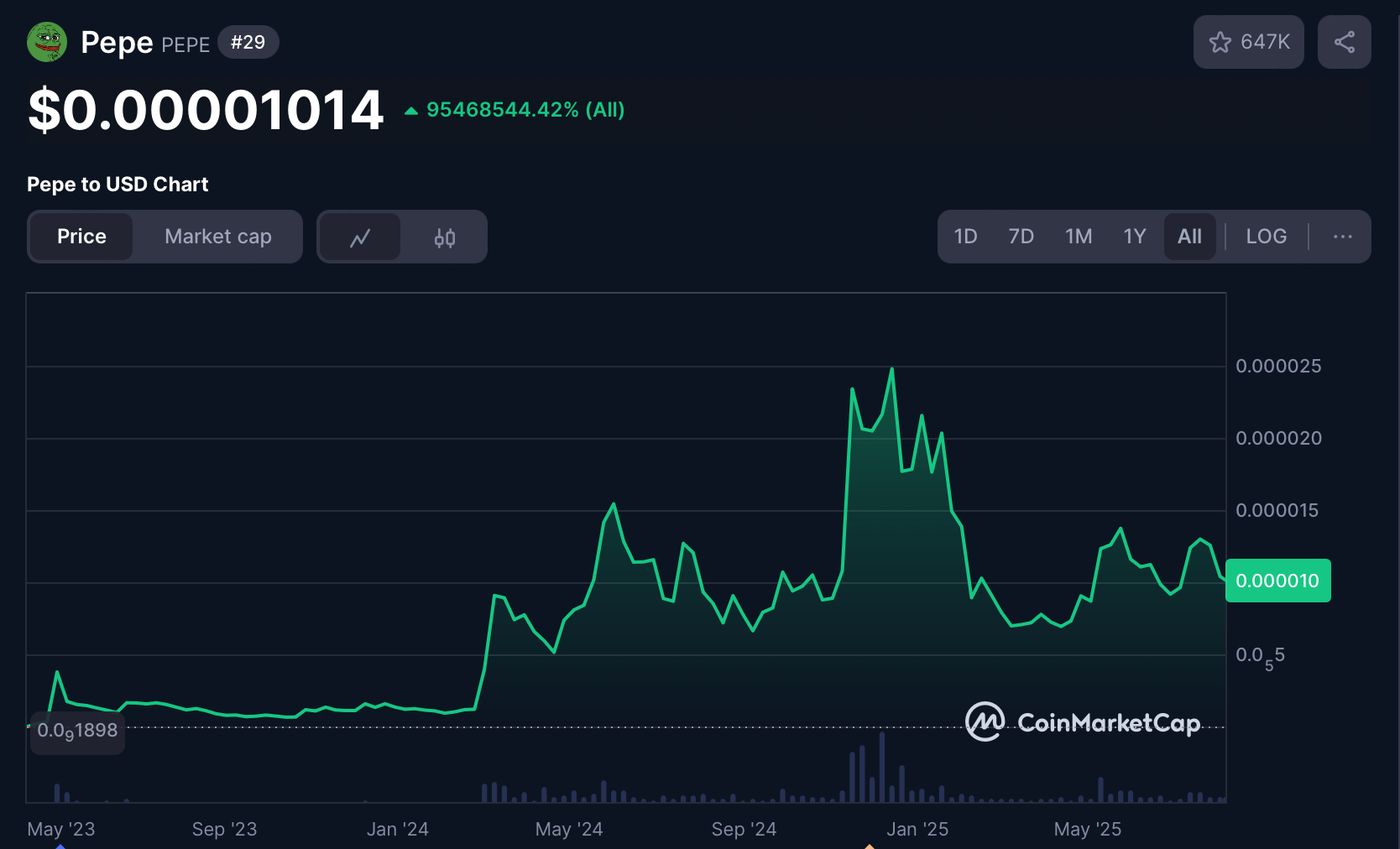This screenshot has height=849, width=1400.
Task: Toggle LOG scale on chart
Action: pos(1267,237)
